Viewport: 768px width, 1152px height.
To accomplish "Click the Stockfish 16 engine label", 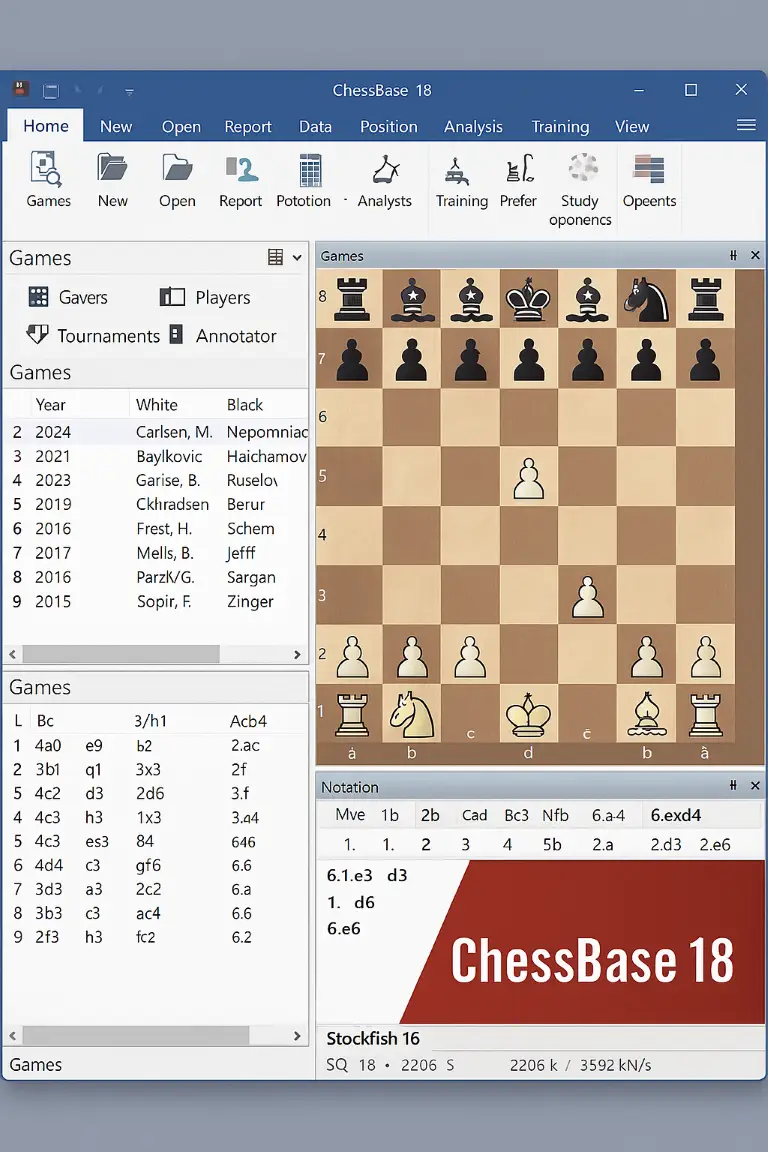I will pos(373,1038).
